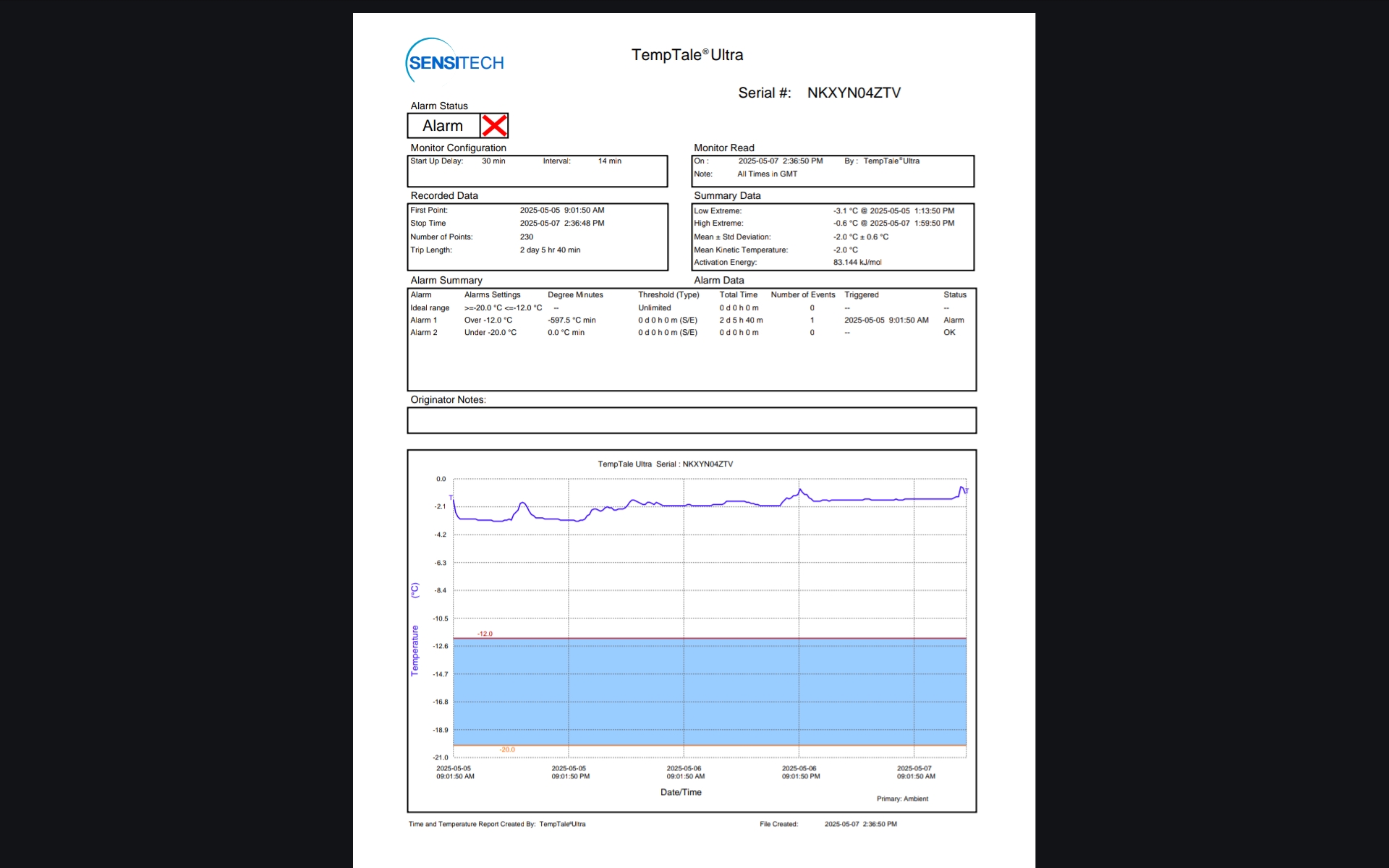1389x868 pixels.
Task: Click the Activation Energy value 83.144 kJ/mol
Action: point(857,263)
